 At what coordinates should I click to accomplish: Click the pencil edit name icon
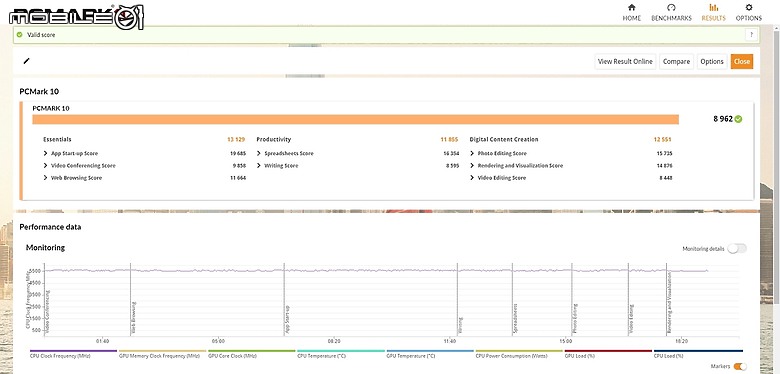[26, 61]
